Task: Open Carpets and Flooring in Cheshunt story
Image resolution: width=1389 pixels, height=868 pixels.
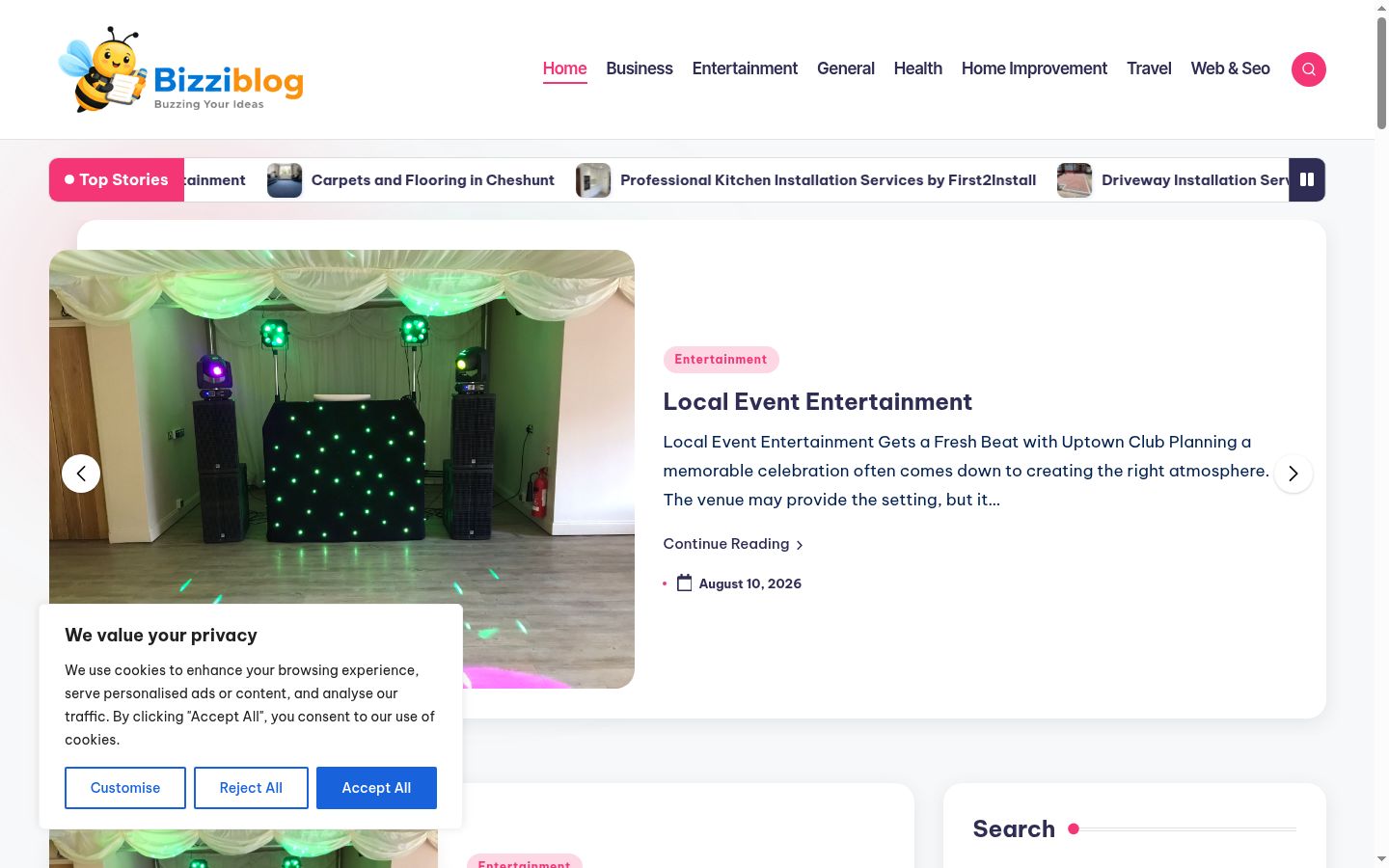Action: click(x=432, y=180)
